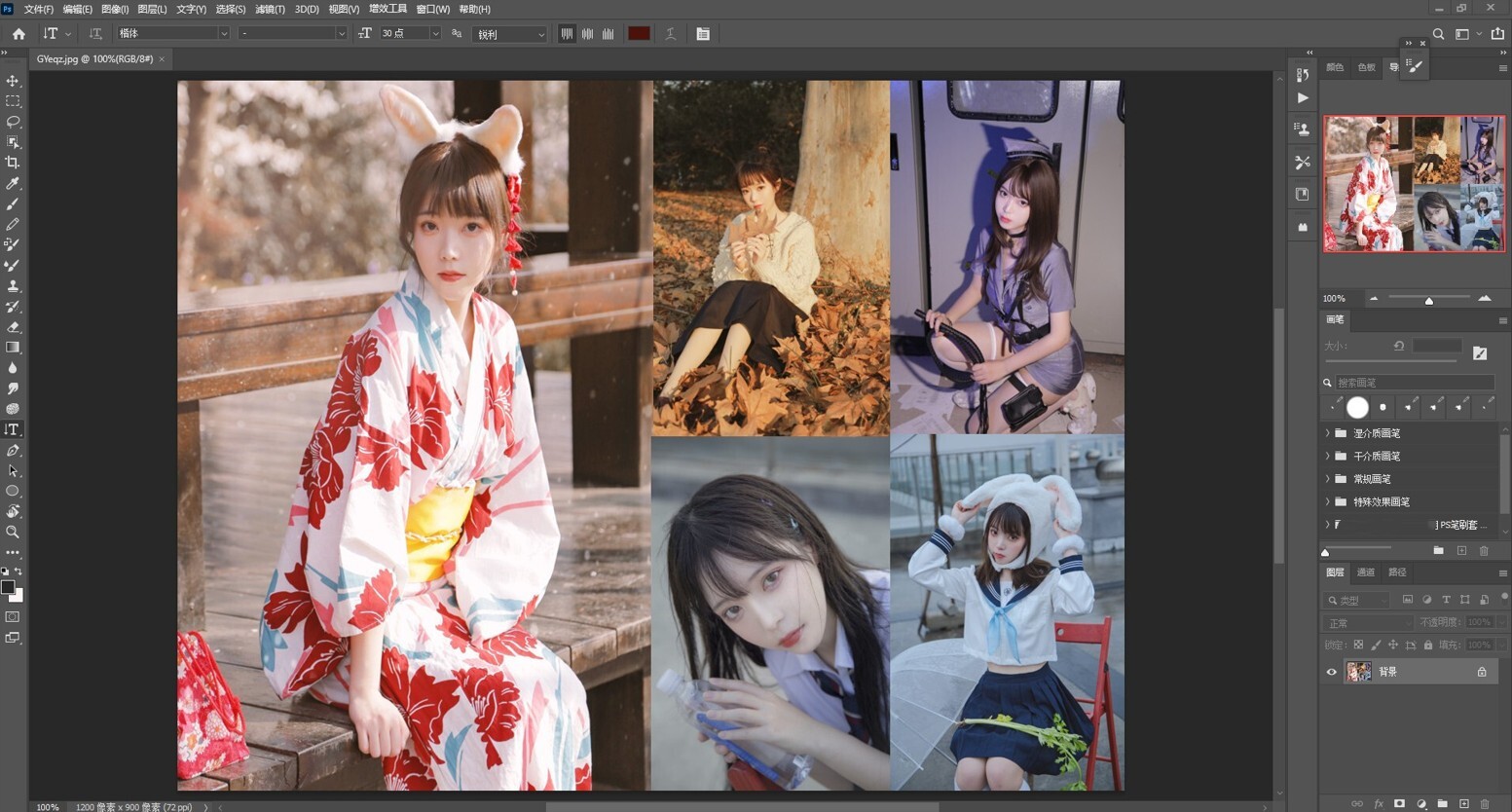Select the Eraser tool
This screenshot has width=1512, height=812.
pos(13,327)
